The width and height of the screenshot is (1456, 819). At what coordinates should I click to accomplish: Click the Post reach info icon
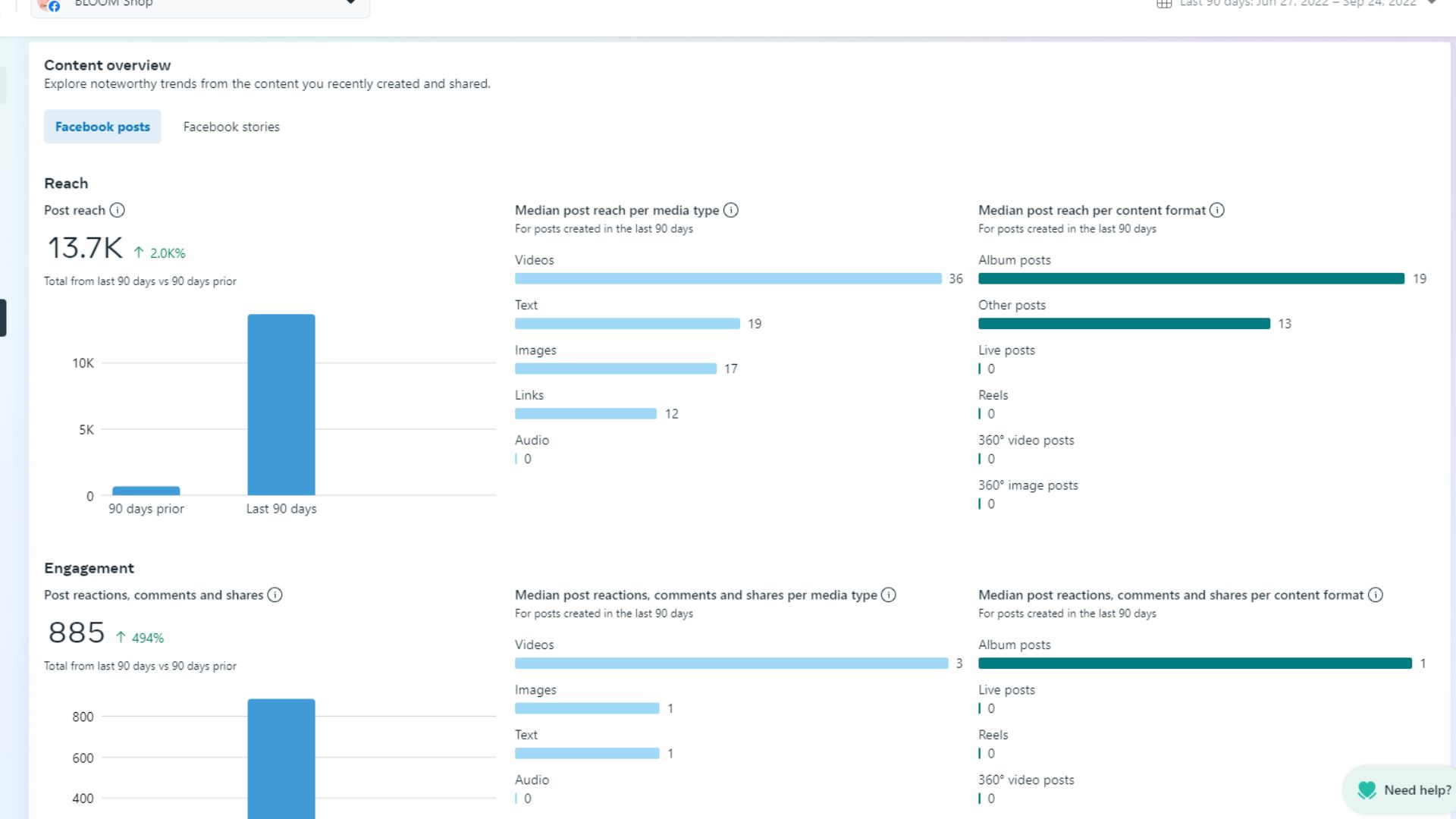point(117,210)
